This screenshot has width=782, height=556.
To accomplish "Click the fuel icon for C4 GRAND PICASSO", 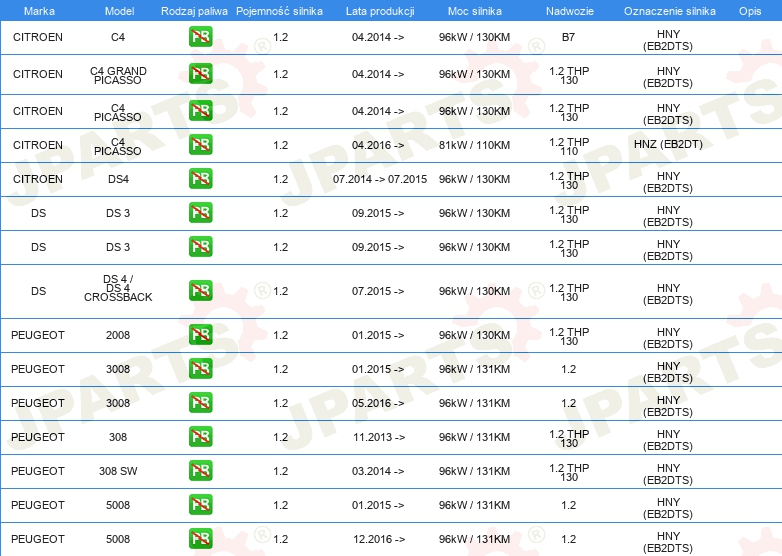I will point(200,74).
